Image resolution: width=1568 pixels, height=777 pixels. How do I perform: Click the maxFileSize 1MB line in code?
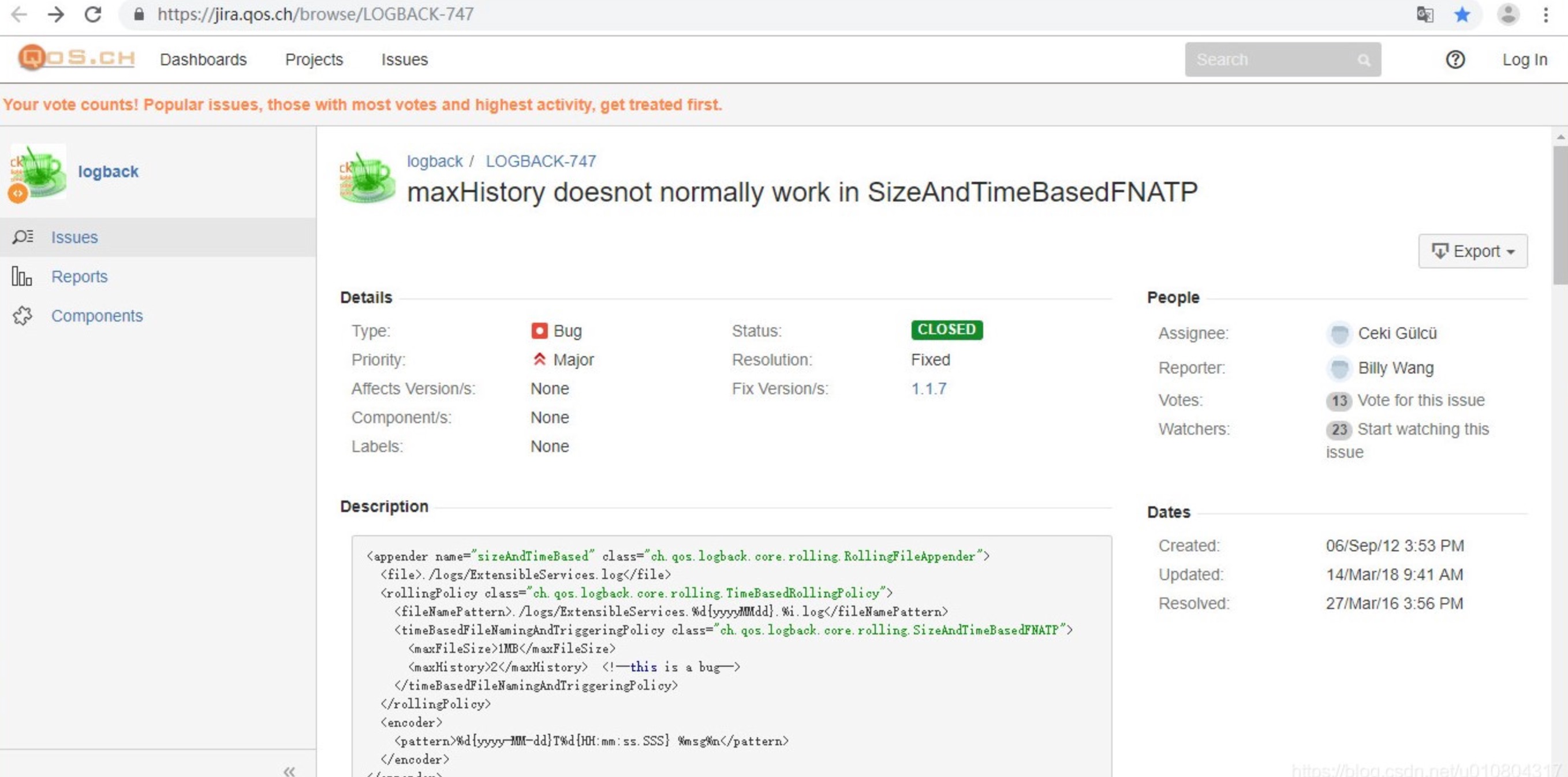point(512,649)
